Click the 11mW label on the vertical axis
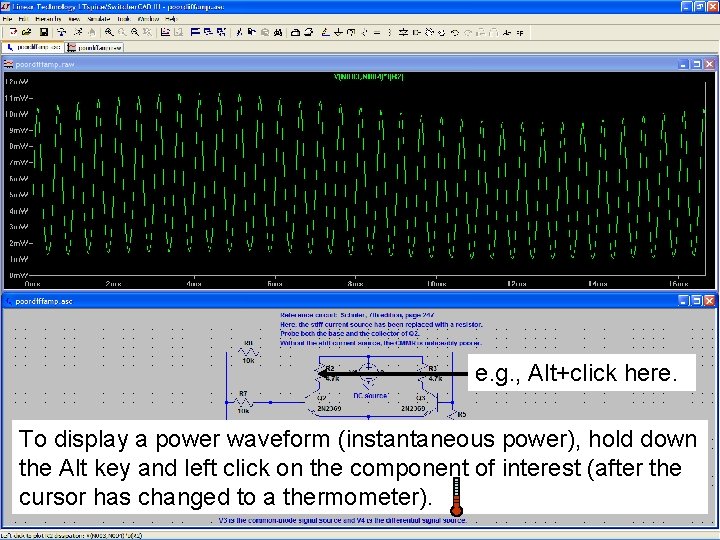This screenshot has width=720, height=540. [x=16, y=98]
